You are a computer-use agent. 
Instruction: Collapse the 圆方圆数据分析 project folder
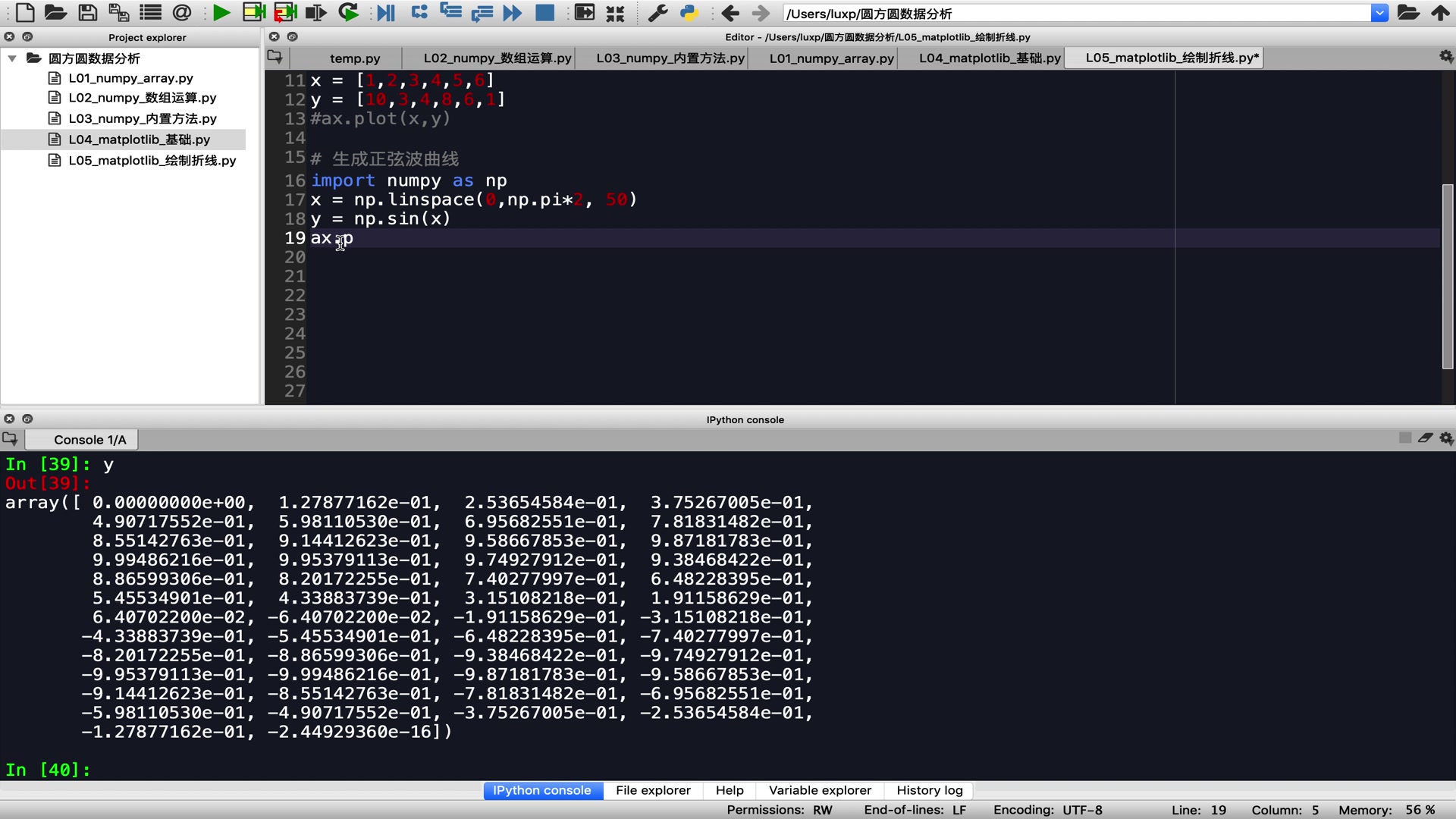pos(12,58)
